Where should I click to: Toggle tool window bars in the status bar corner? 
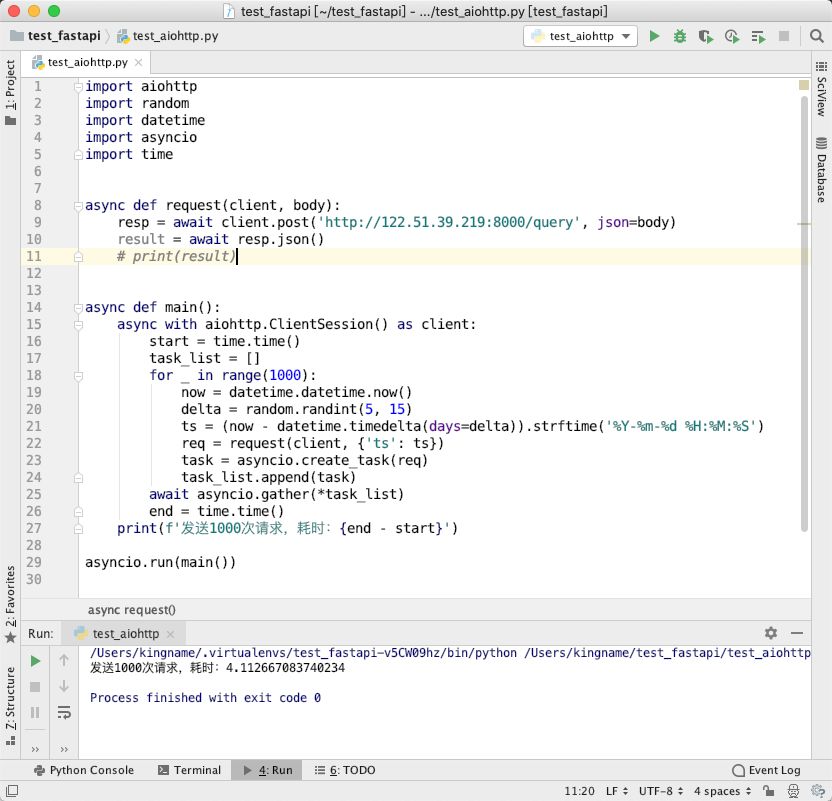click(x=11, y=790)
